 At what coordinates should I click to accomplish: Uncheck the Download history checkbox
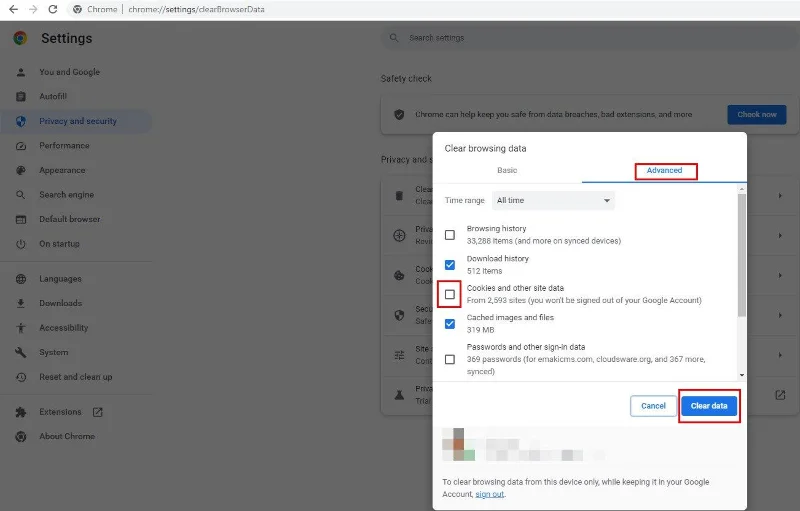450,265
